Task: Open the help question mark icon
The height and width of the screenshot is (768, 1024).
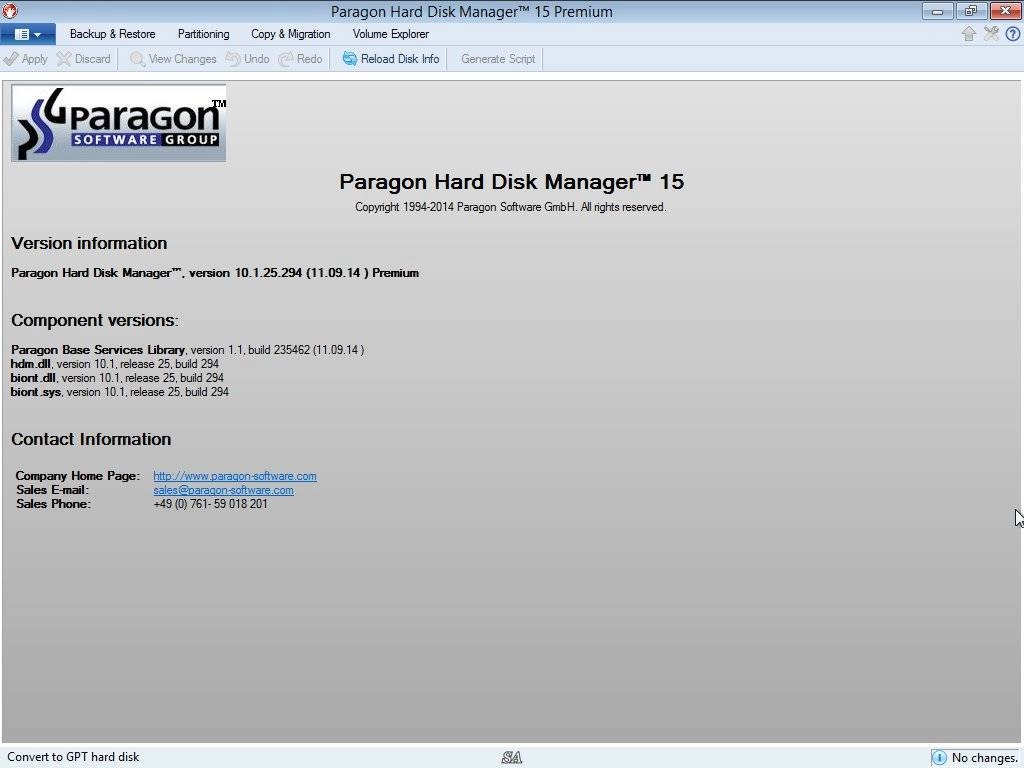Action: [1012, 34]
